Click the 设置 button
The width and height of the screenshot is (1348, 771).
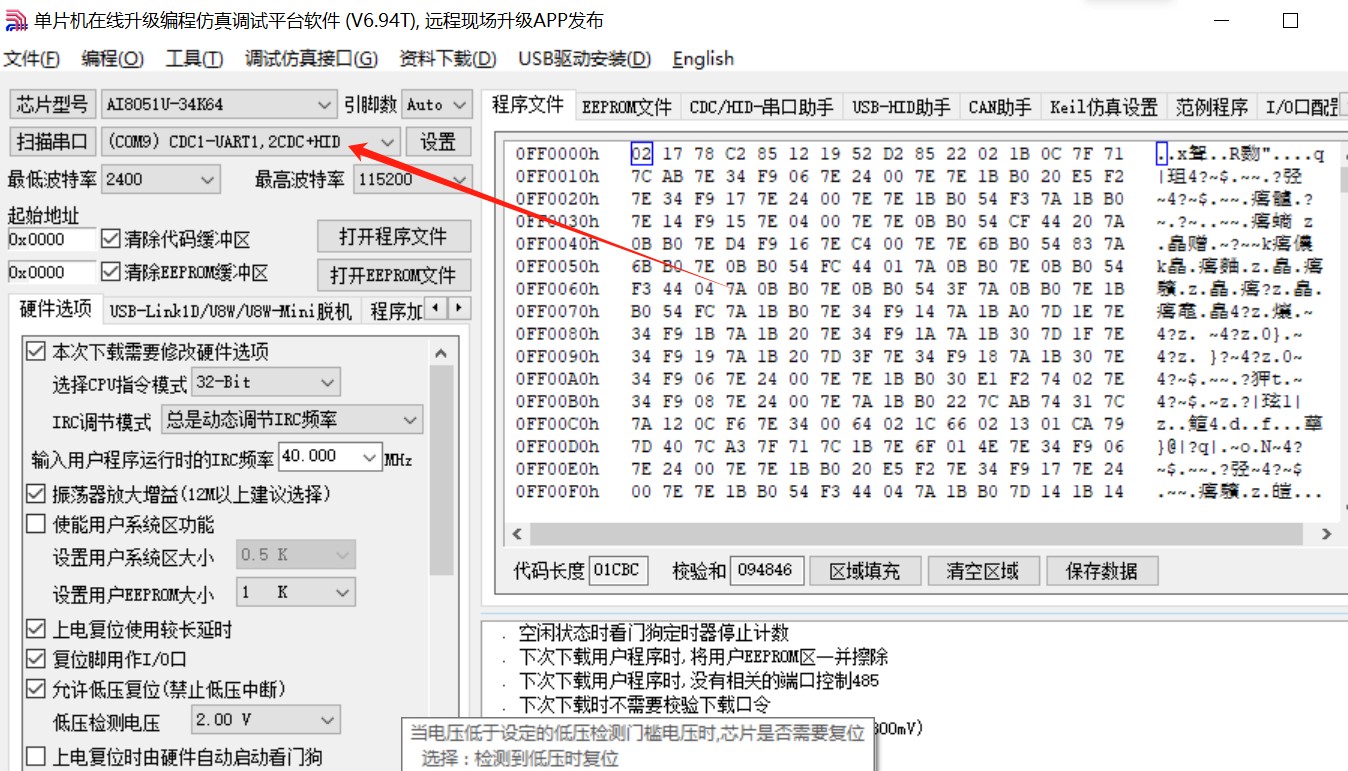(x=437, y=141)
